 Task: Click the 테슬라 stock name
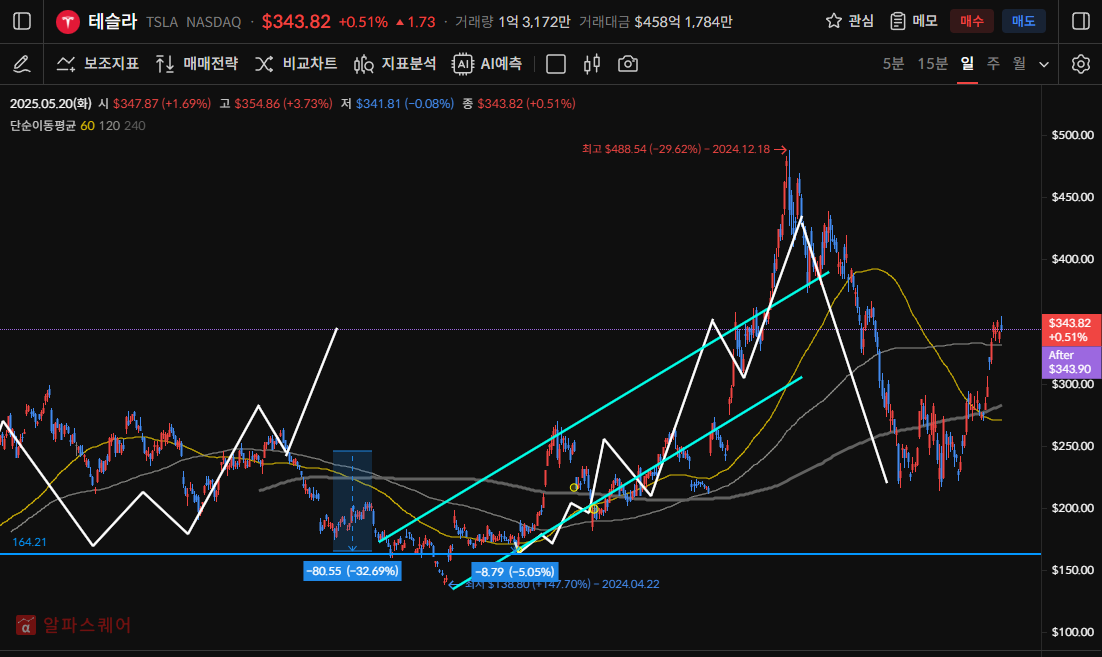coord(112,22)
